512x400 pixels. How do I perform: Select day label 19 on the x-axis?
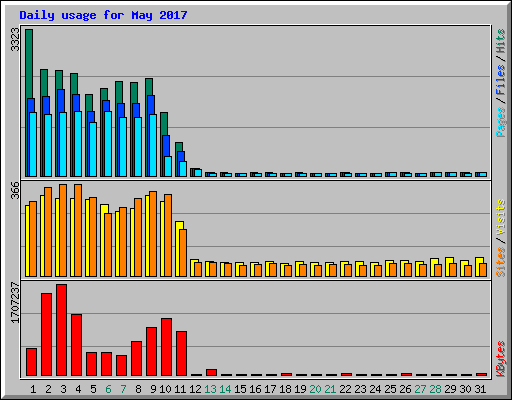pyautogui.click(x=300, y=389)
